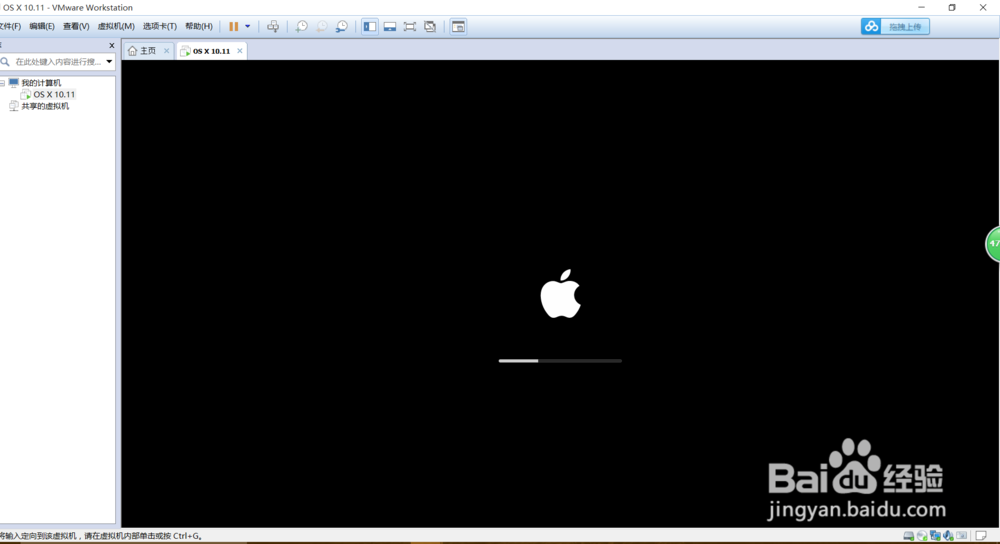Viewport: 1000px width, 544px height.
Task: Click the library search input field
Action: click(x=58, y=62)
